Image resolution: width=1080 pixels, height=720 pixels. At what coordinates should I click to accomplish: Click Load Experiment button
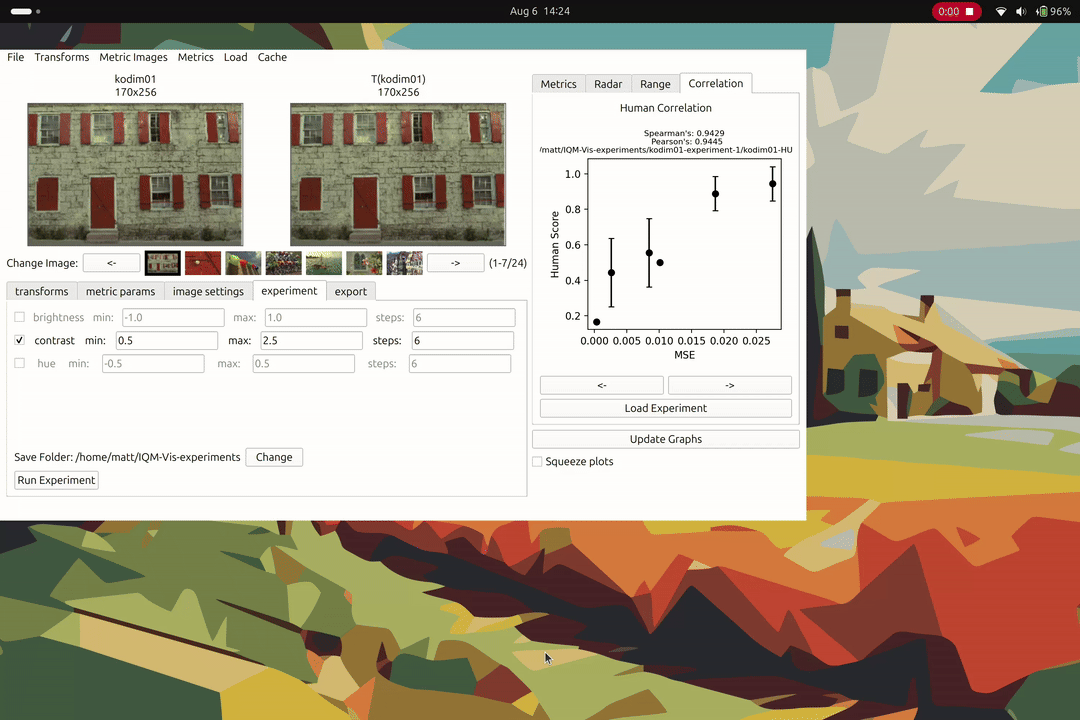[665, 409]
